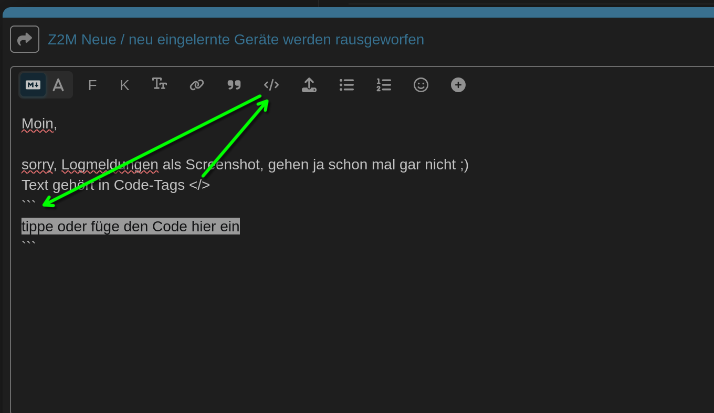Click highlighted text 'tippe oder füge den Code hier ein'
The height and width of the screenshot is (413, 714).
[x=131, y=226]
